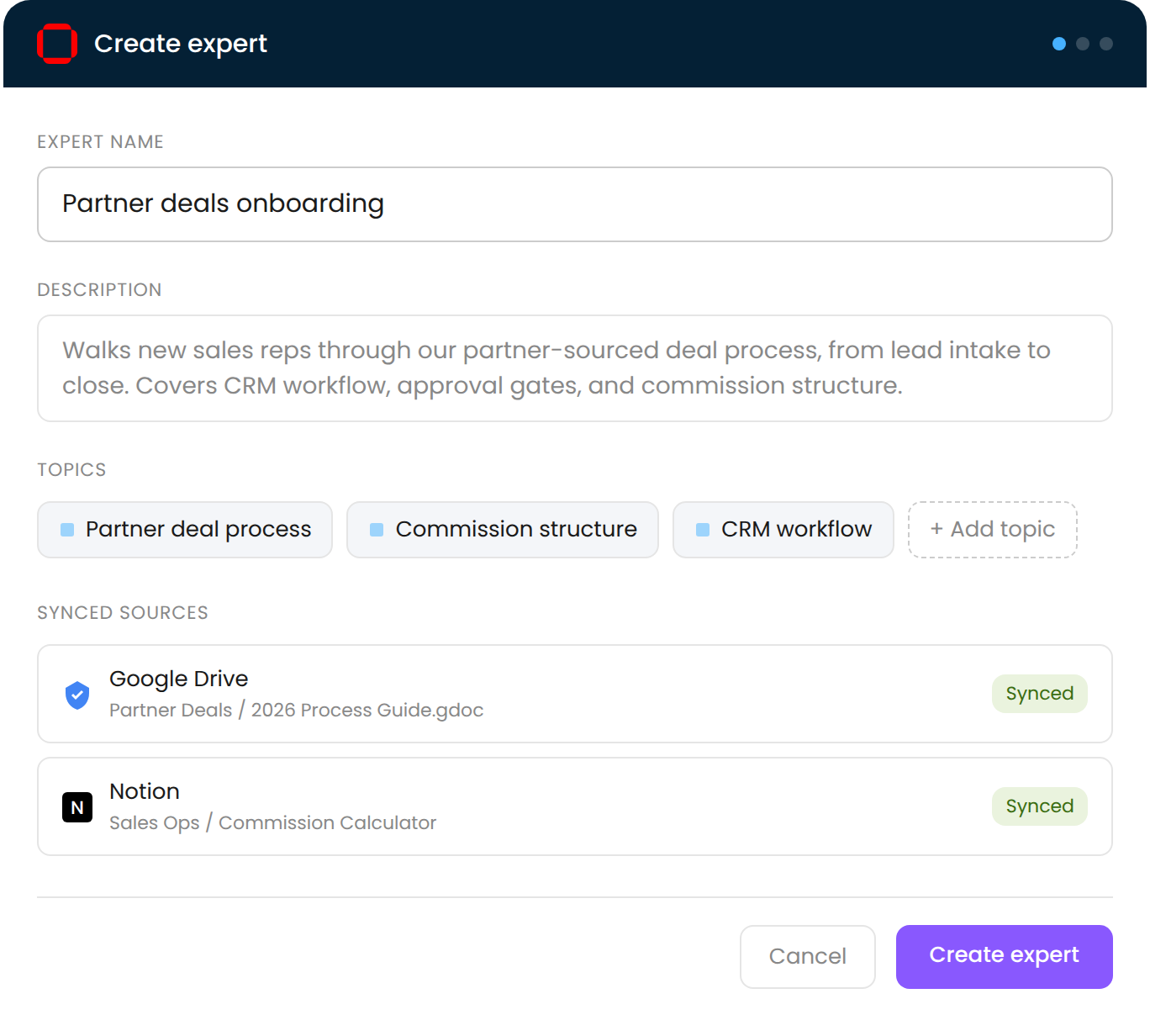
Task: Click the blue square icon on CRM workflow
Action: [701, 529]
